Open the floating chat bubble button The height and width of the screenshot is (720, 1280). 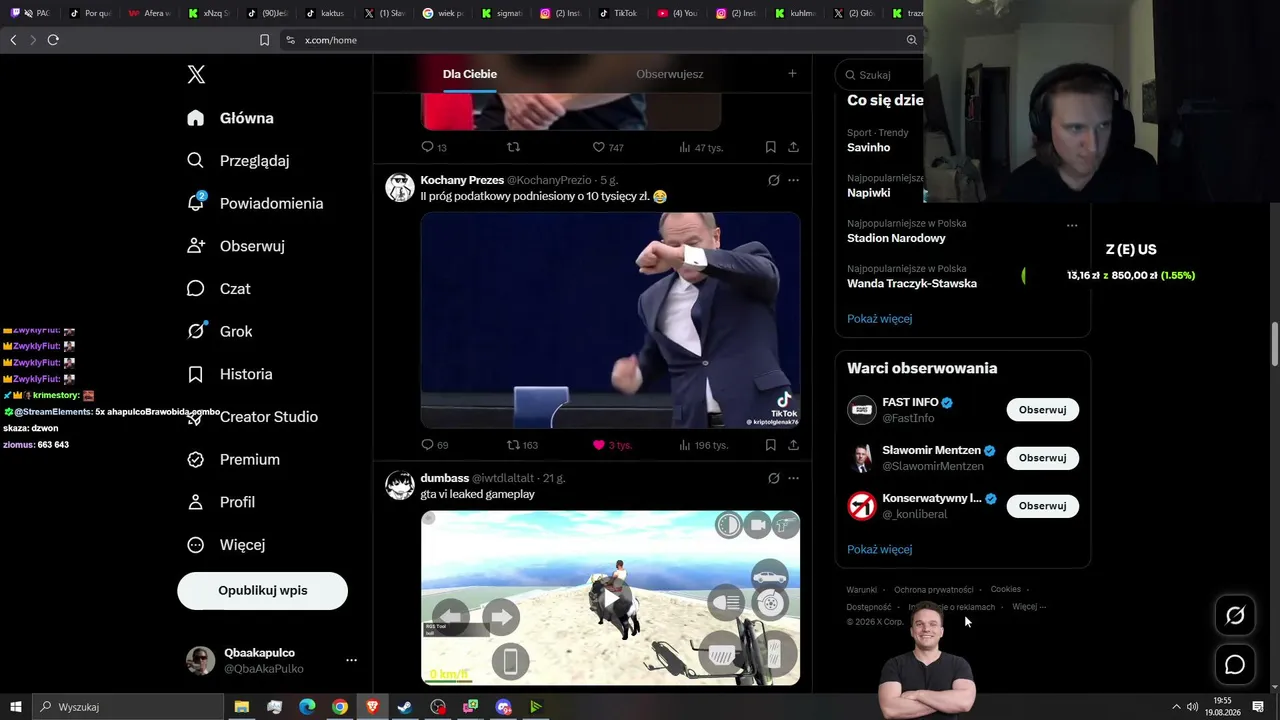pyautogui.click(x=1235, y=665)
